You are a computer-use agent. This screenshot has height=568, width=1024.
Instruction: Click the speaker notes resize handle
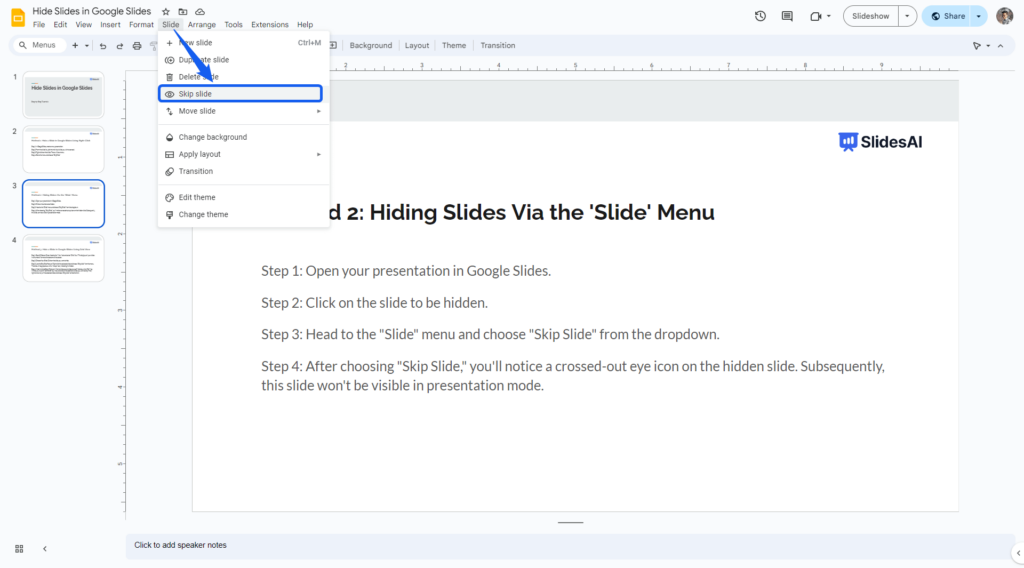point(570,522)
